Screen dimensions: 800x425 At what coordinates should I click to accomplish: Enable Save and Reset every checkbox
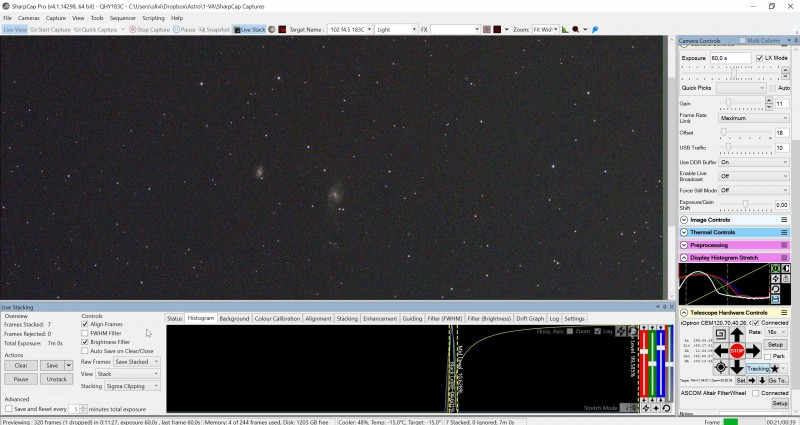click(9, 409)
